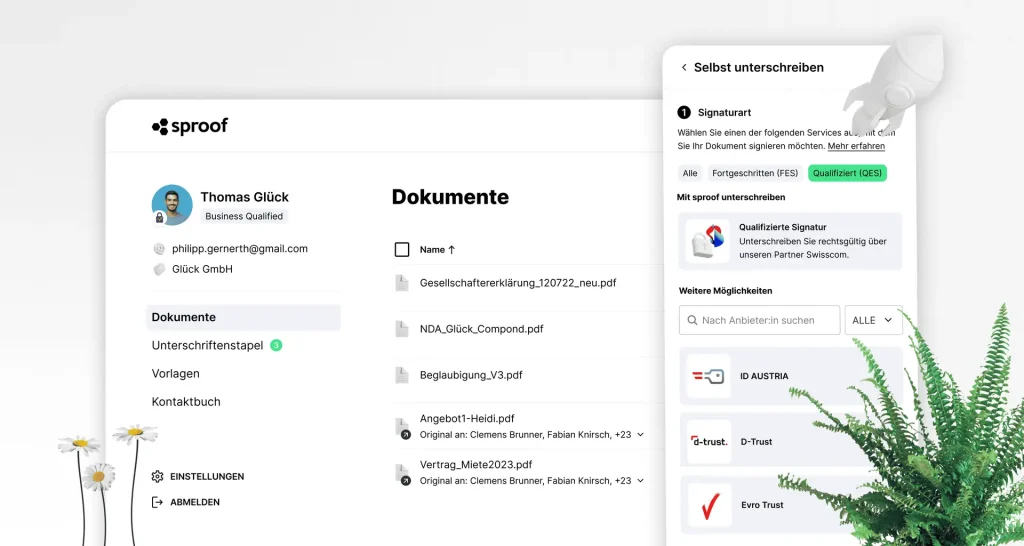Open Unterschriftenstapel in the sidebar

point(208,345)
